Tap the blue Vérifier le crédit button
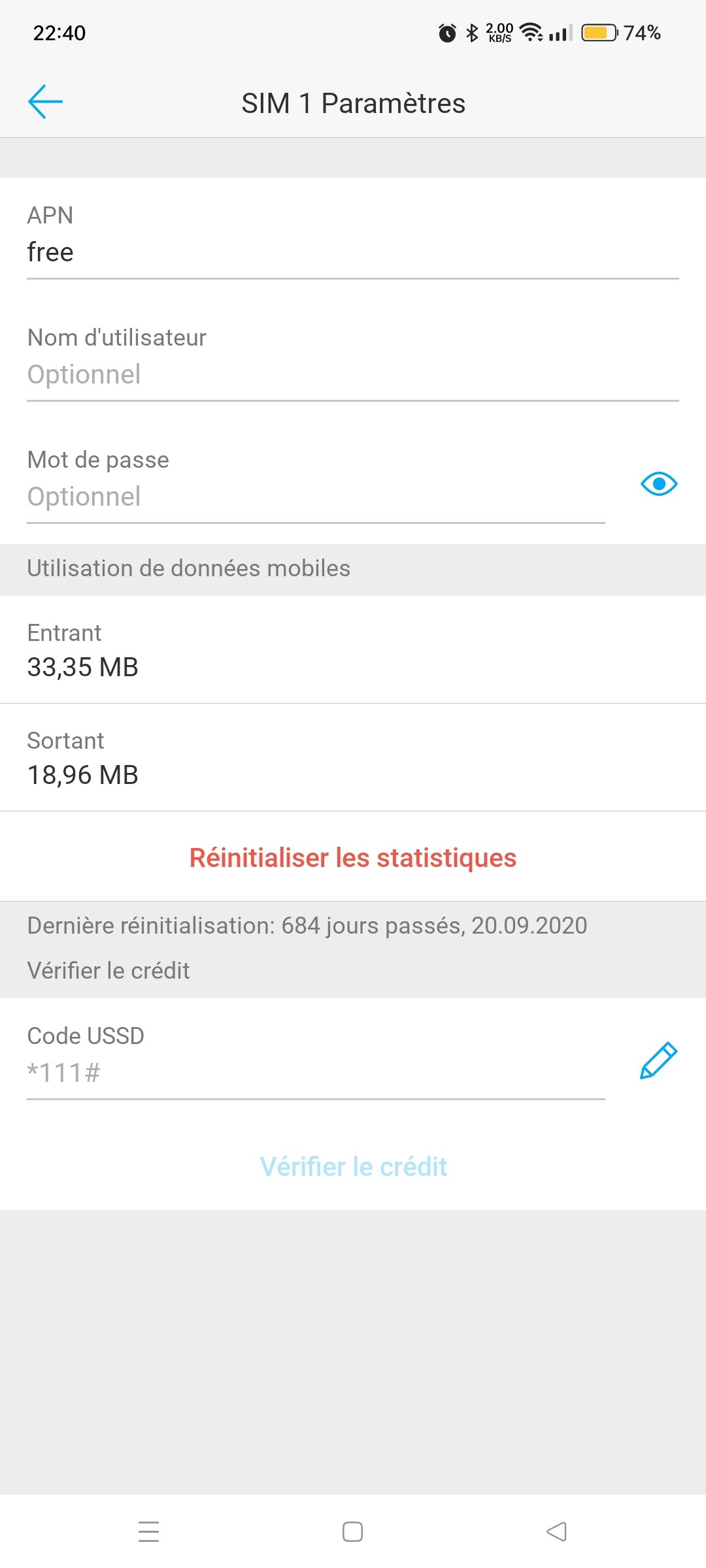Screen dimensions: 706x1568 pyautogui.click(x=353, y=1167)
